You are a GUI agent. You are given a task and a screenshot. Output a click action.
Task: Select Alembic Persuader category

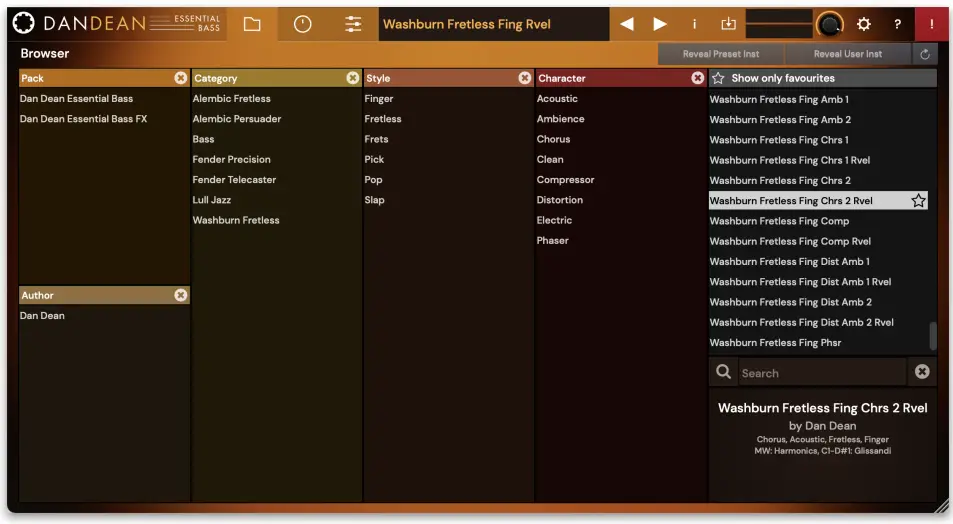tap(236, 119)
